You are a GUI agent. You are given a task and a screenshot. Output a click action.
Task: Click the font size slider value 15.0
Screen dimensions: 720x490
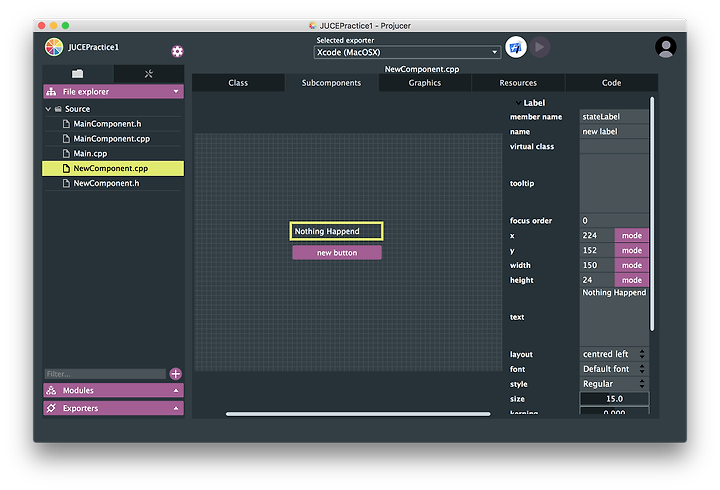point(614,399)
